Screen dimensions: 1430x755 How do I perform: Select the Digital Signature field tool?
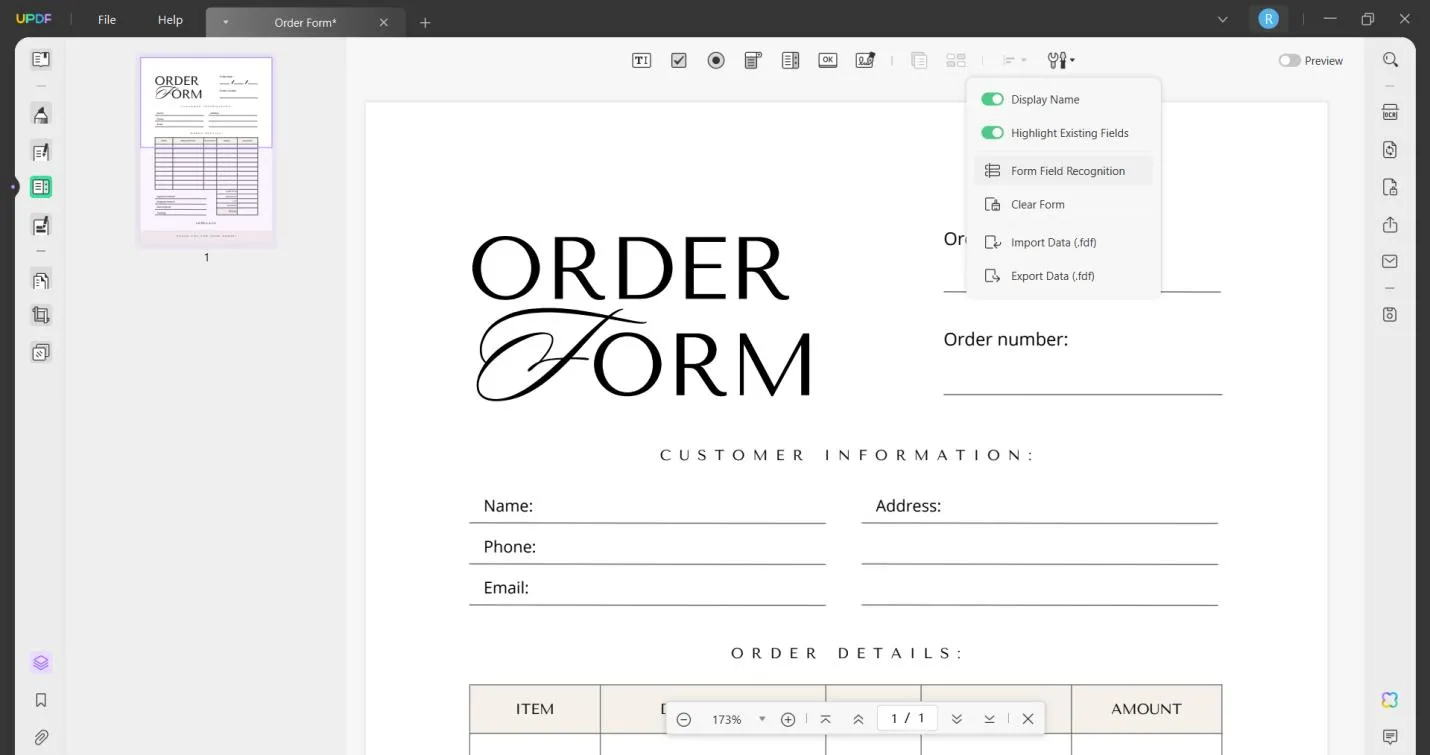tap(865, 61)
